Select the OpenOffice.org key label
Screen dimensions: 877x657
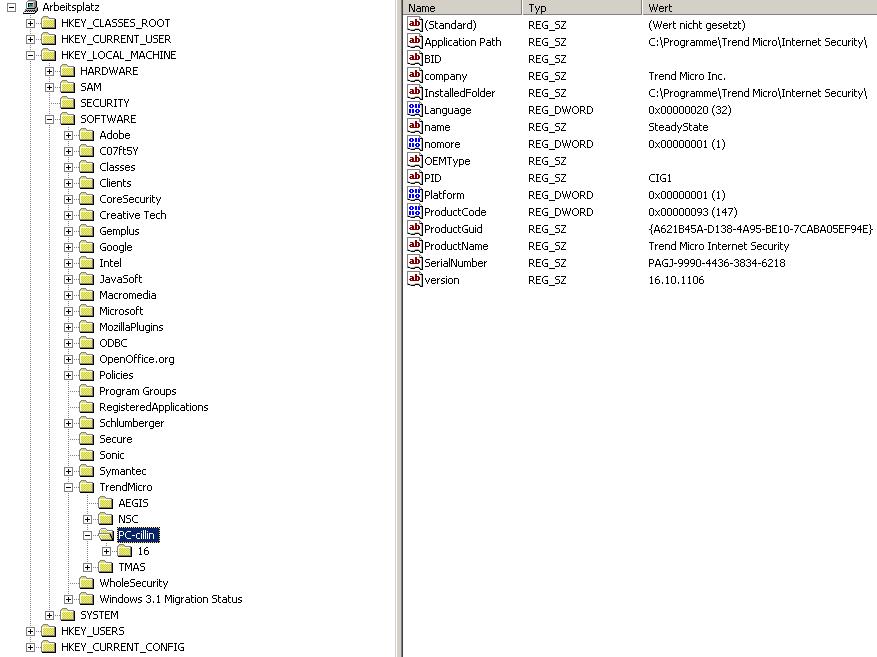[x=137, y=360]
